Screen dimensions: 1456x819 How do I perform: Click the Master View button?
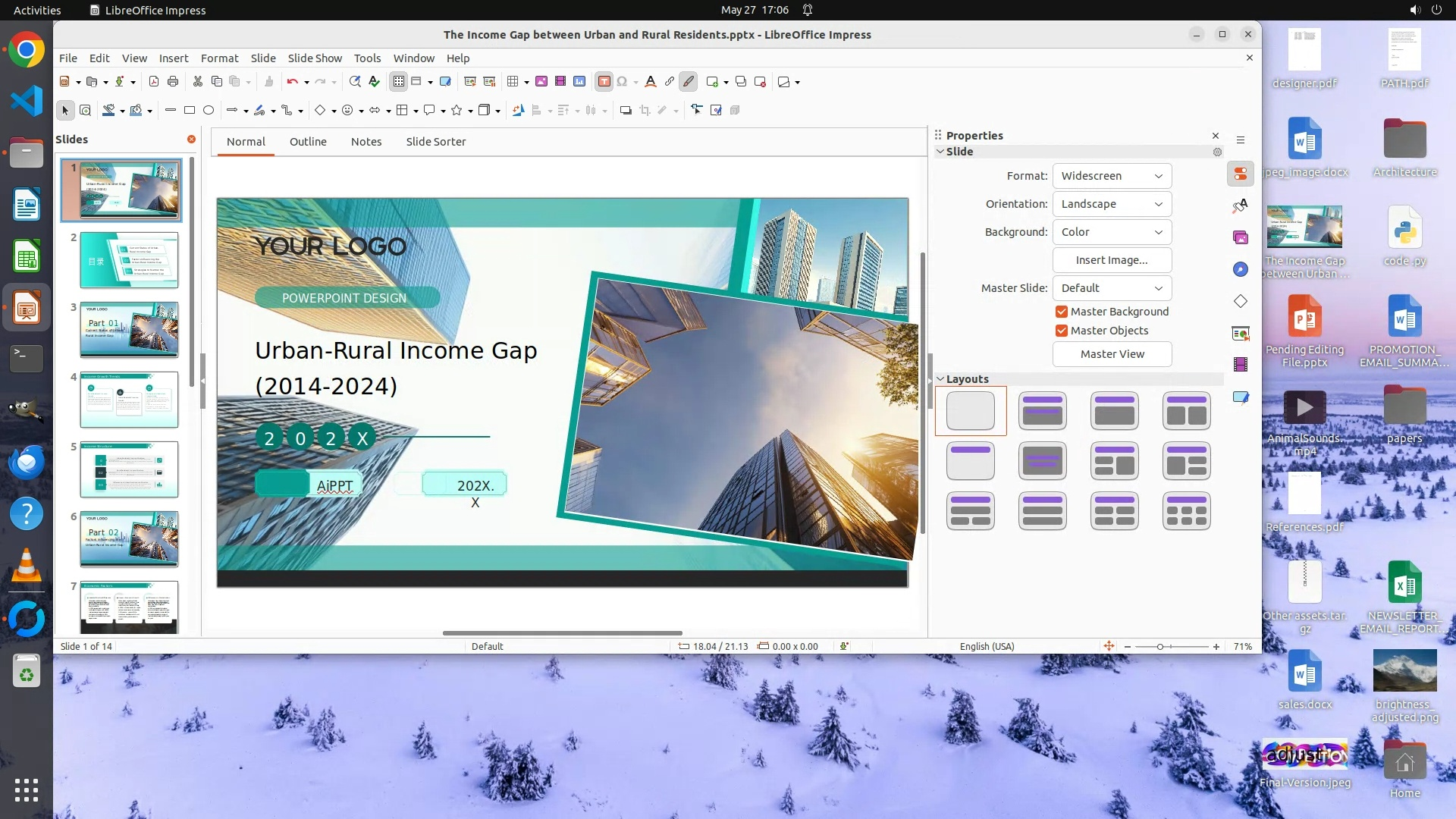coord(1112,354)
